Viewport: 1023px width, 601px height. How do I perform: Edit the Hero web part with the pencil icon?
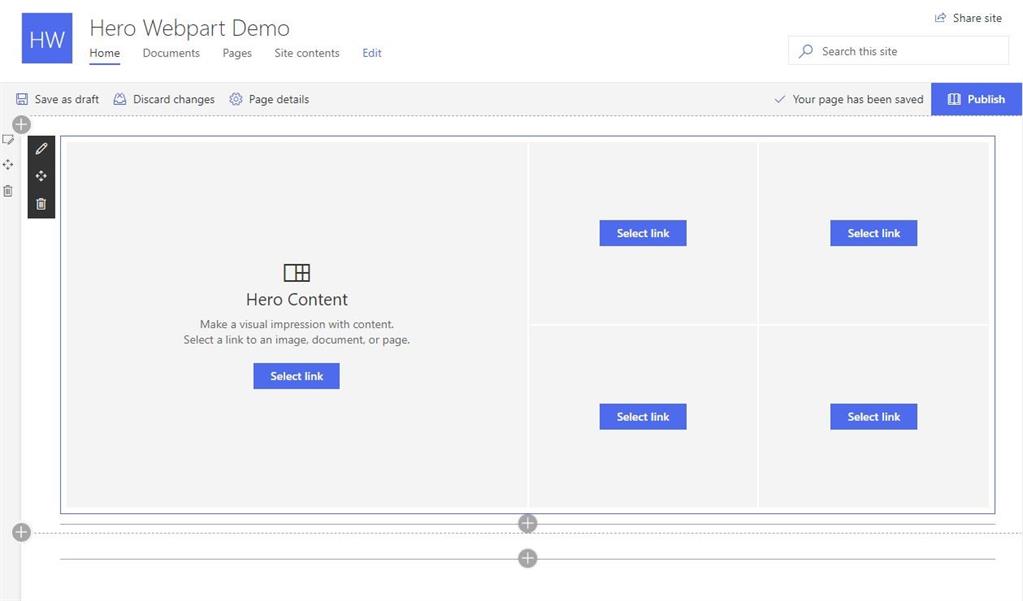(40, 148)
